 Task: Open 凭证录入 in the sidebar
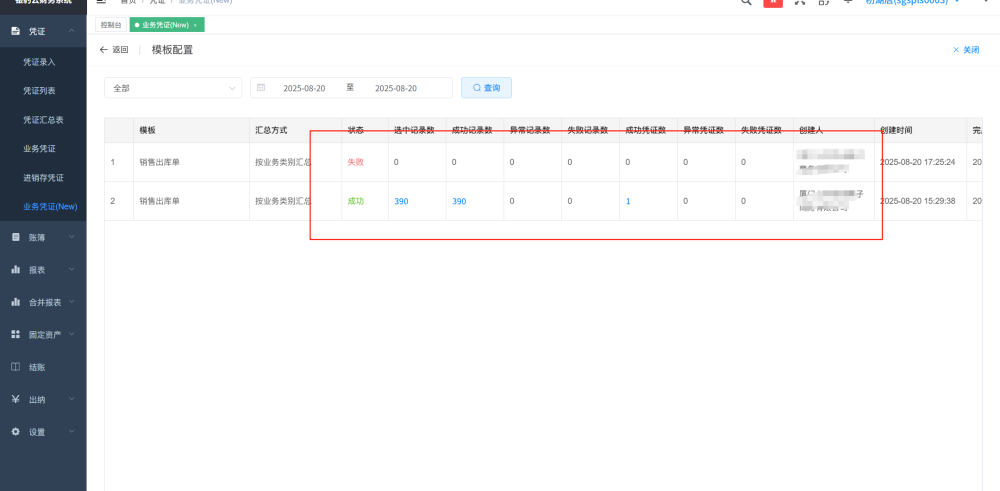click(40, 62)
